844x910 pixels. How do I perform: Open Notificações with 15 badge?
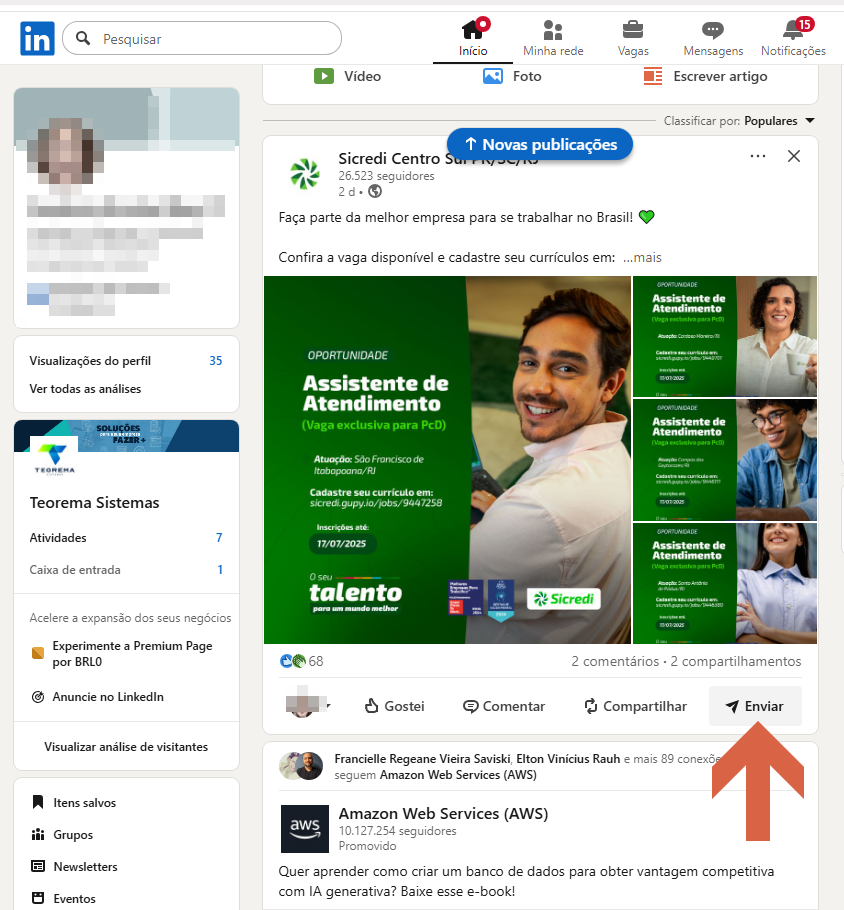pyautogui.click(x=793, y=38)
